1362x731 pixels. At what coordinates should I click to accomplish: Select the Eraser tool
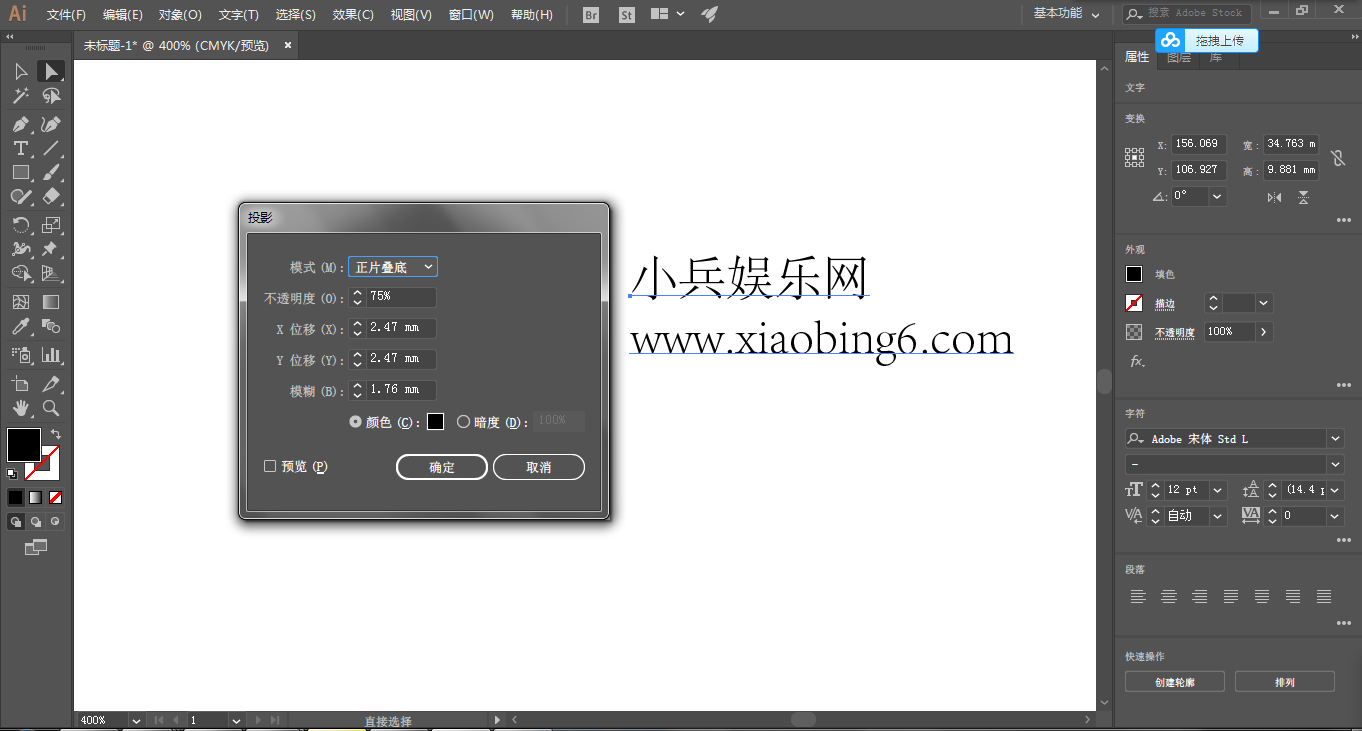click(51, 196)
